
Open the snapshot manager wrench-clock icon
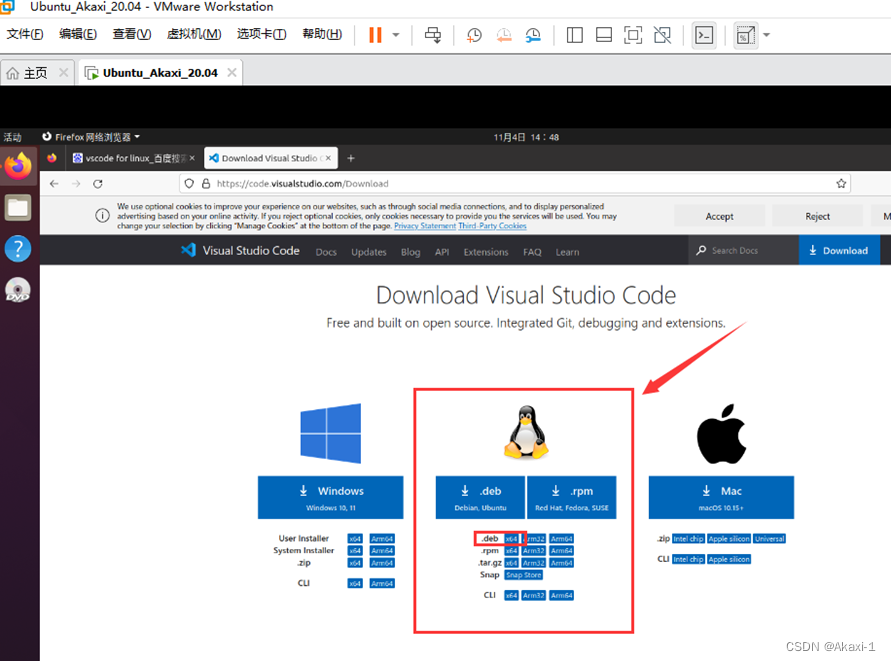click(533, 35)
